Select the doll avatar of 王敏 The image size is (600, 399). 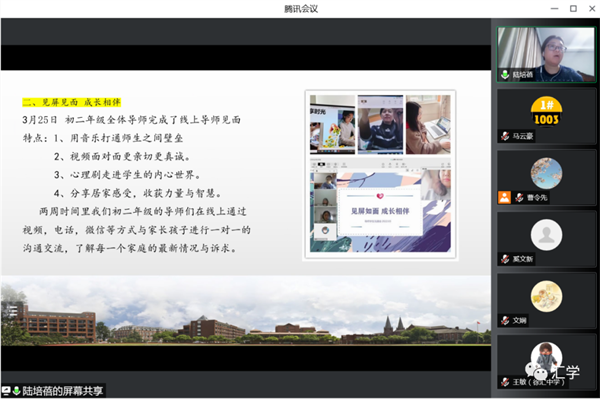[x=546, y=357]
